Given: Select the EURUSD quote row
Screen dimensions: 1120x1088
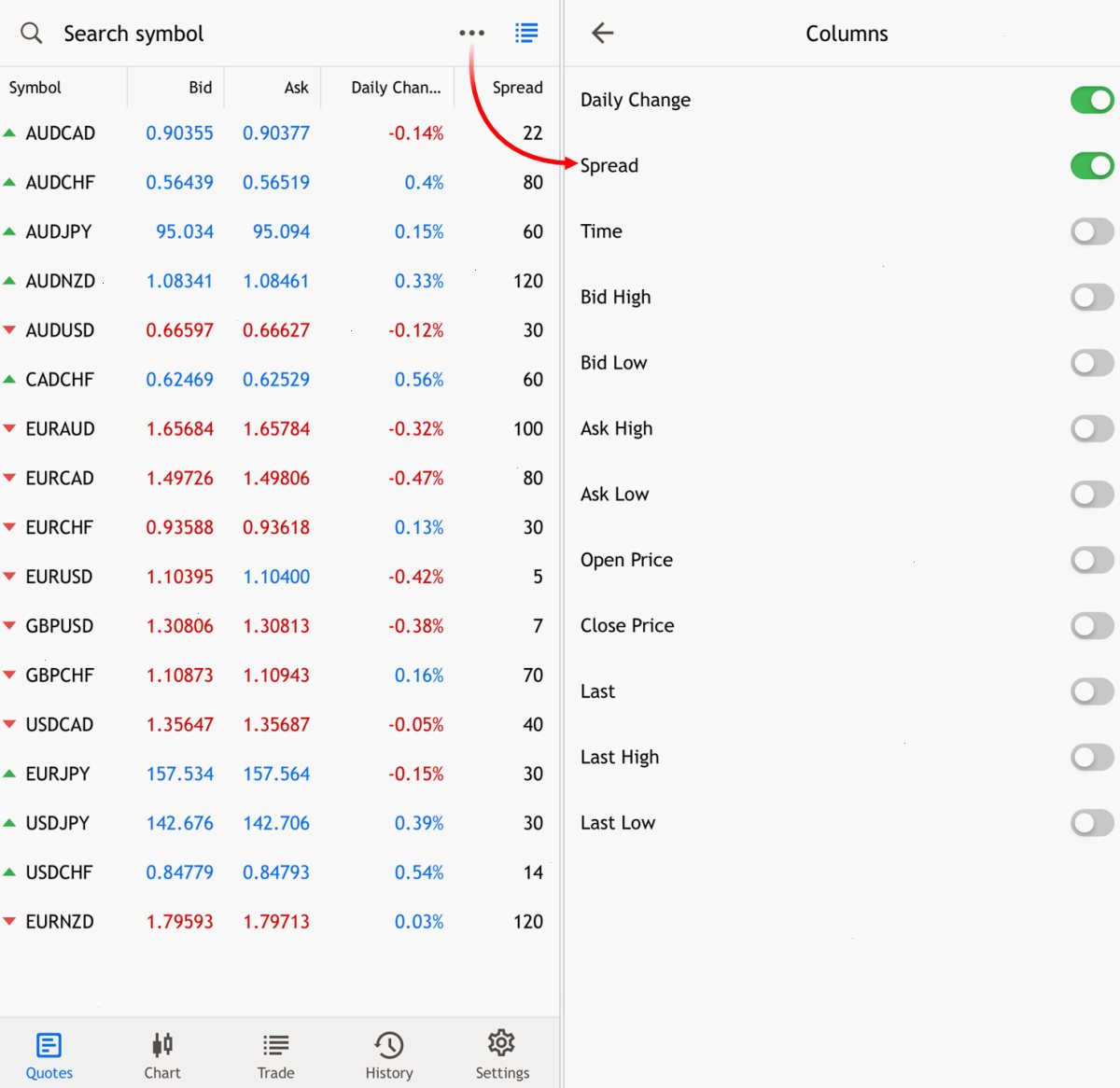Looking at the screenshot, I should coord(279,577).
